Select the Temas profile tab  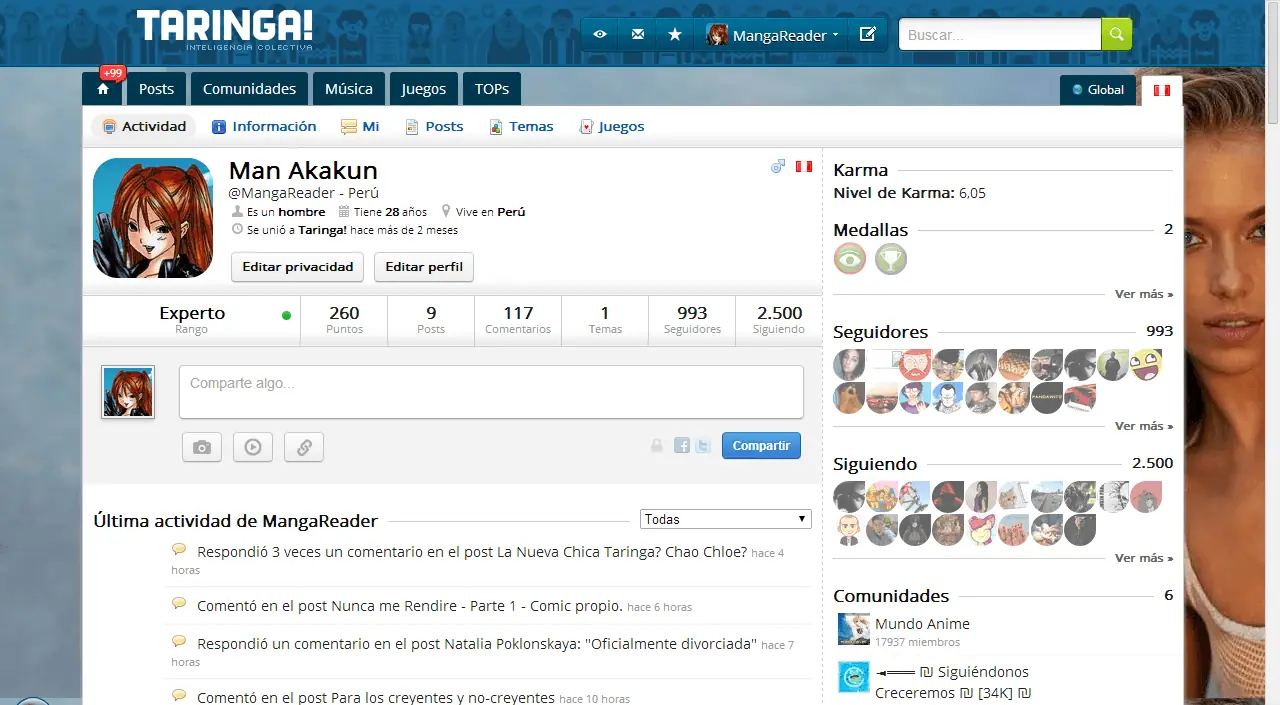521,126
